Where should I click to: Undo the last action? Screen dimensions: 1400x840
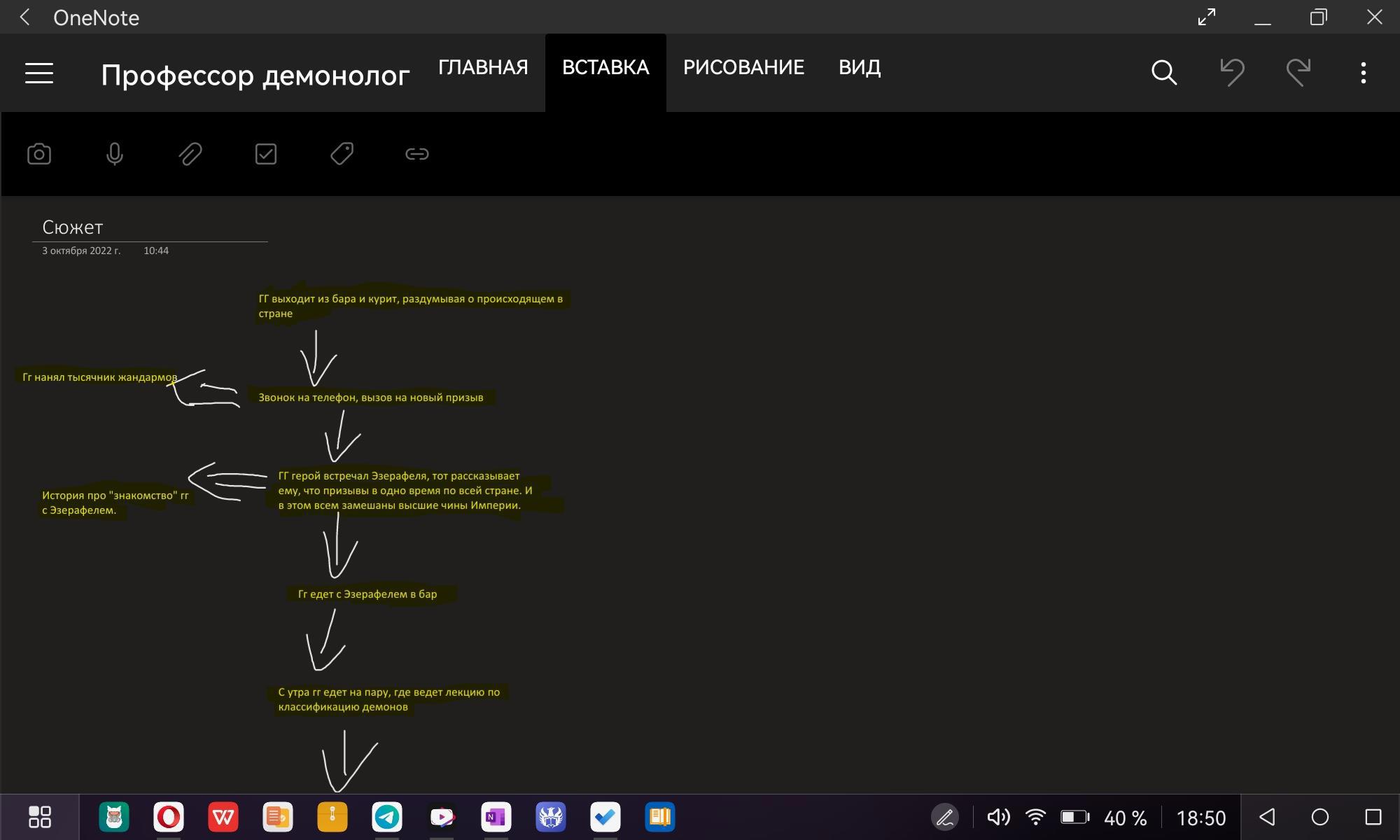1232,72
